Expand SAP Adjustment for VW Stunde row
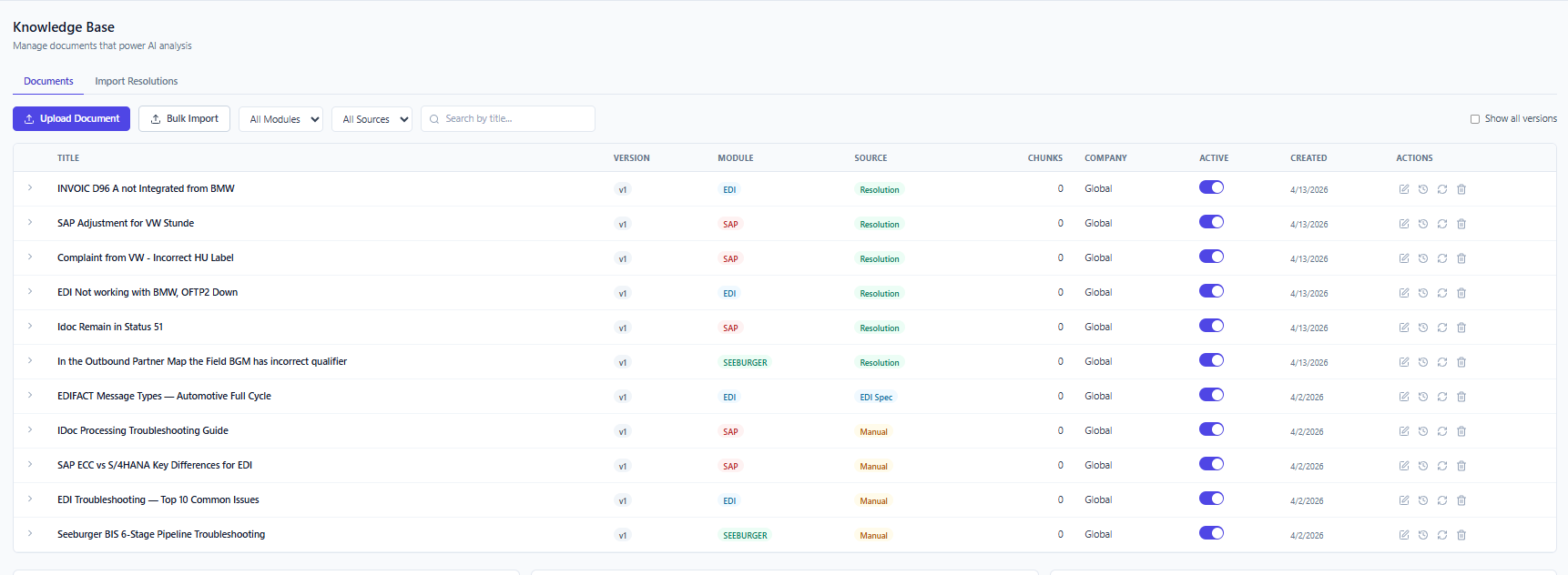Viewport: 1568px width, 575px height. [x=30, y=222]
